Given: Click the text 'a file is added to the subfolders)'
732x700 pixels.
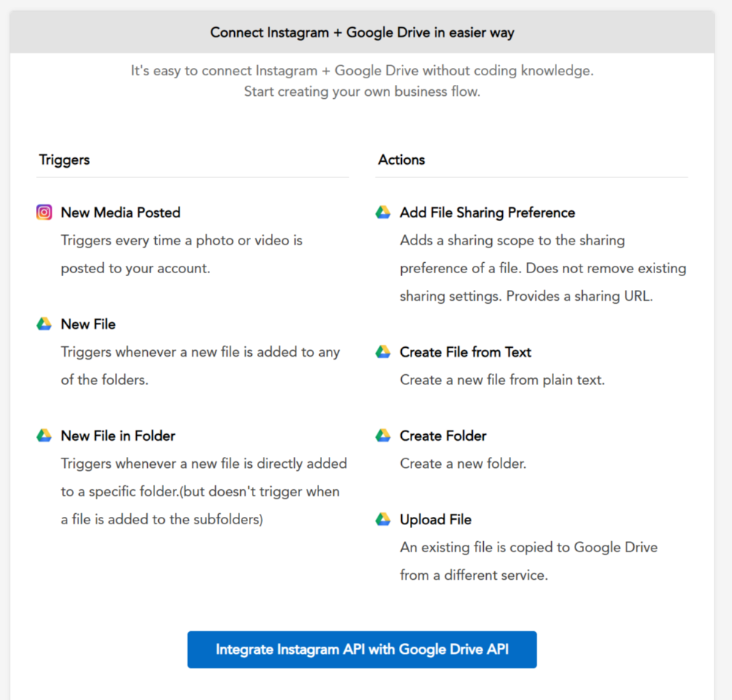Looking at the screenshot, I should [162, 519].
